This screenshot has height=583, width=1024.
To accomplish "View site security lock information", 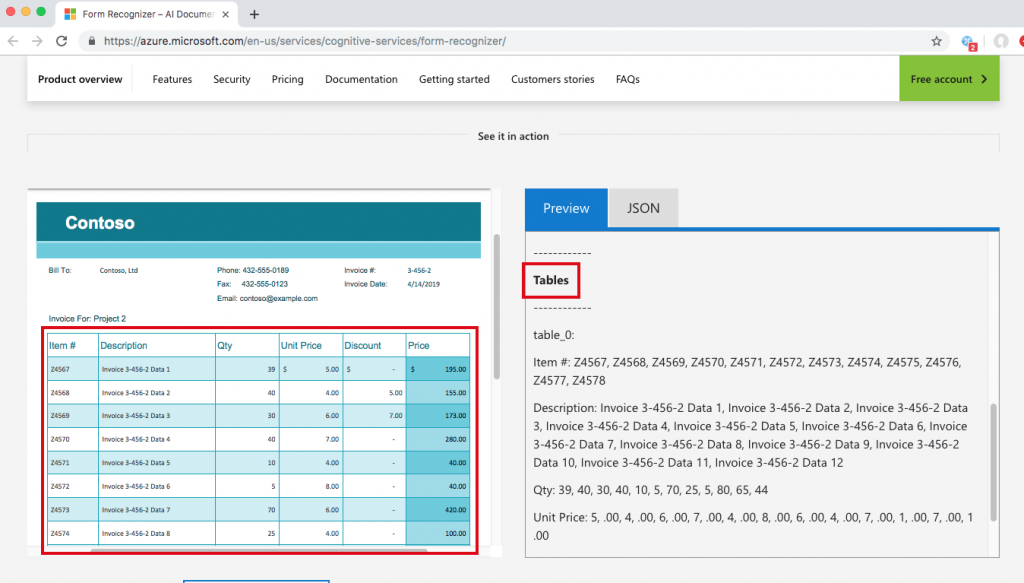I will click(91, 41).
